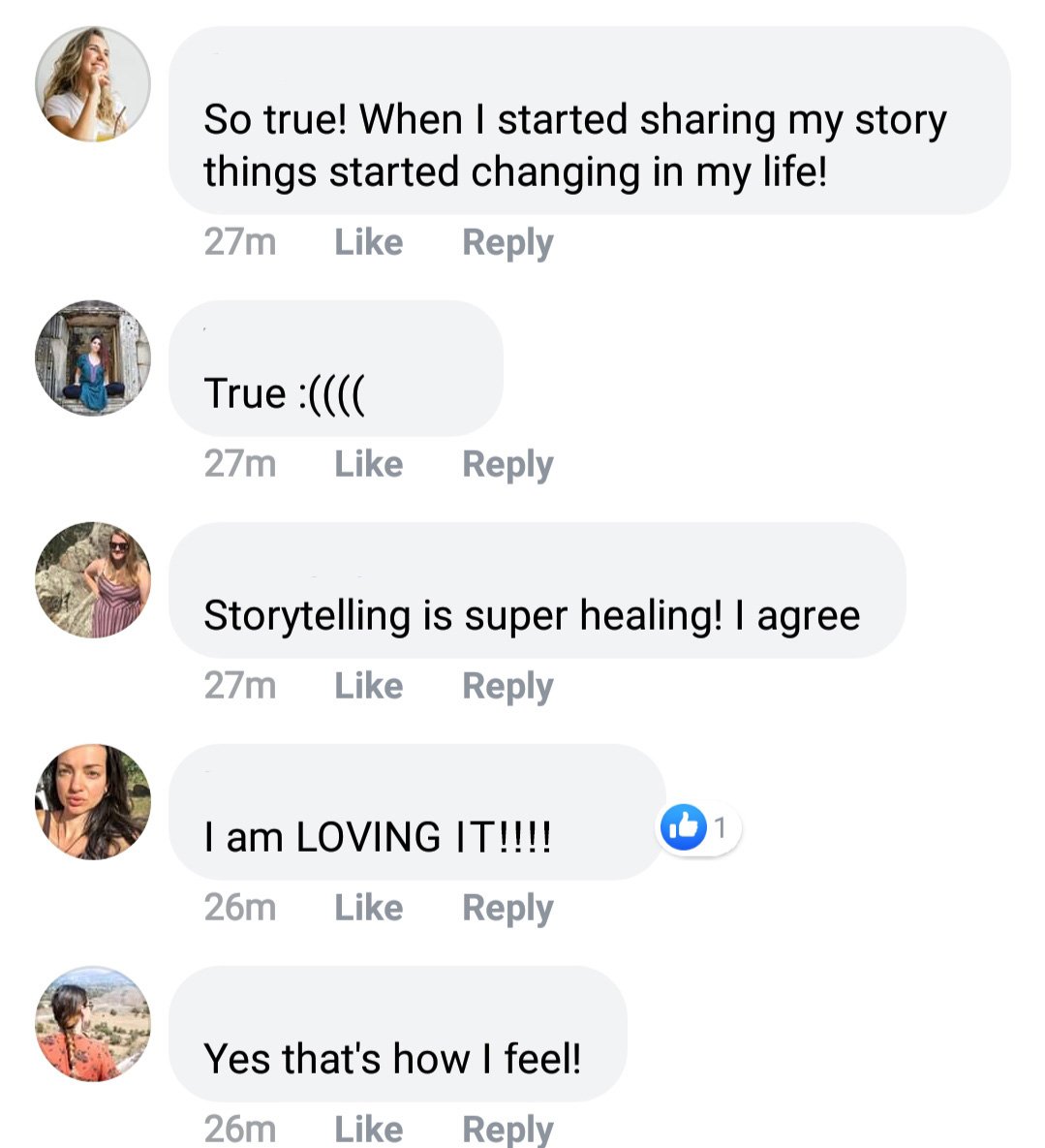
Task: Reply to the 'Yes that's how I feel!' comment
Action: click(x=507, y=1130)
